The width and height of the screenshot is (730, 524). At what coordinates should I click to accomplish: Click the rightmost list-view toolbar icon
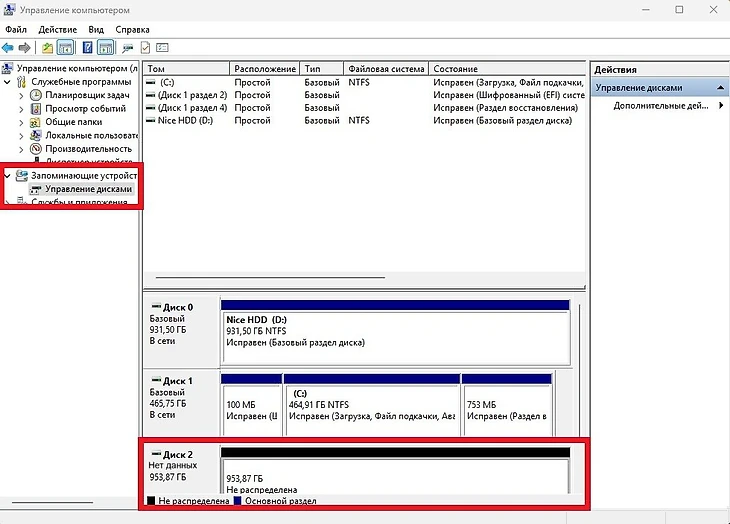[x=162, y=47]
